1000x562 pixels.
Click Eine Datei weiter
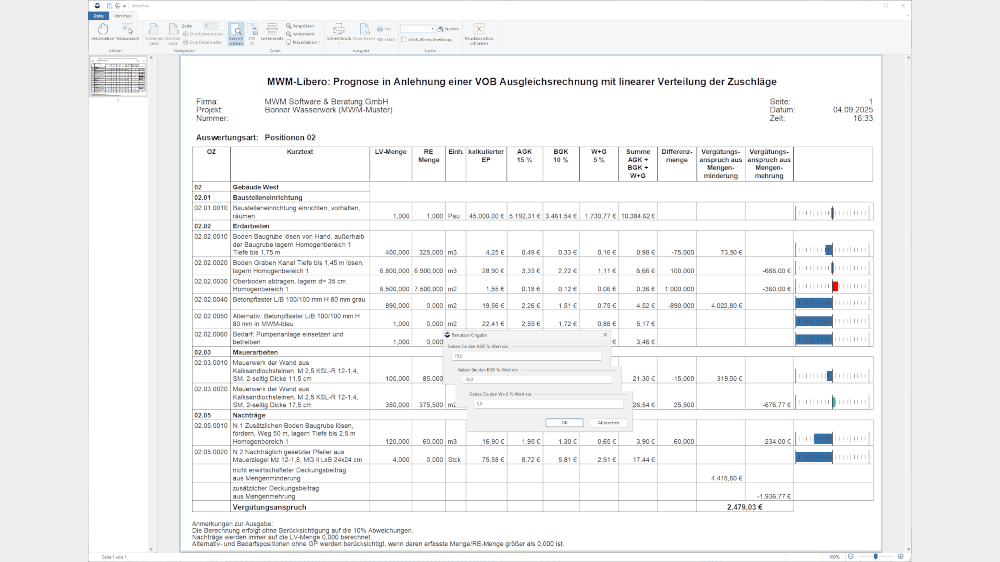203,42
